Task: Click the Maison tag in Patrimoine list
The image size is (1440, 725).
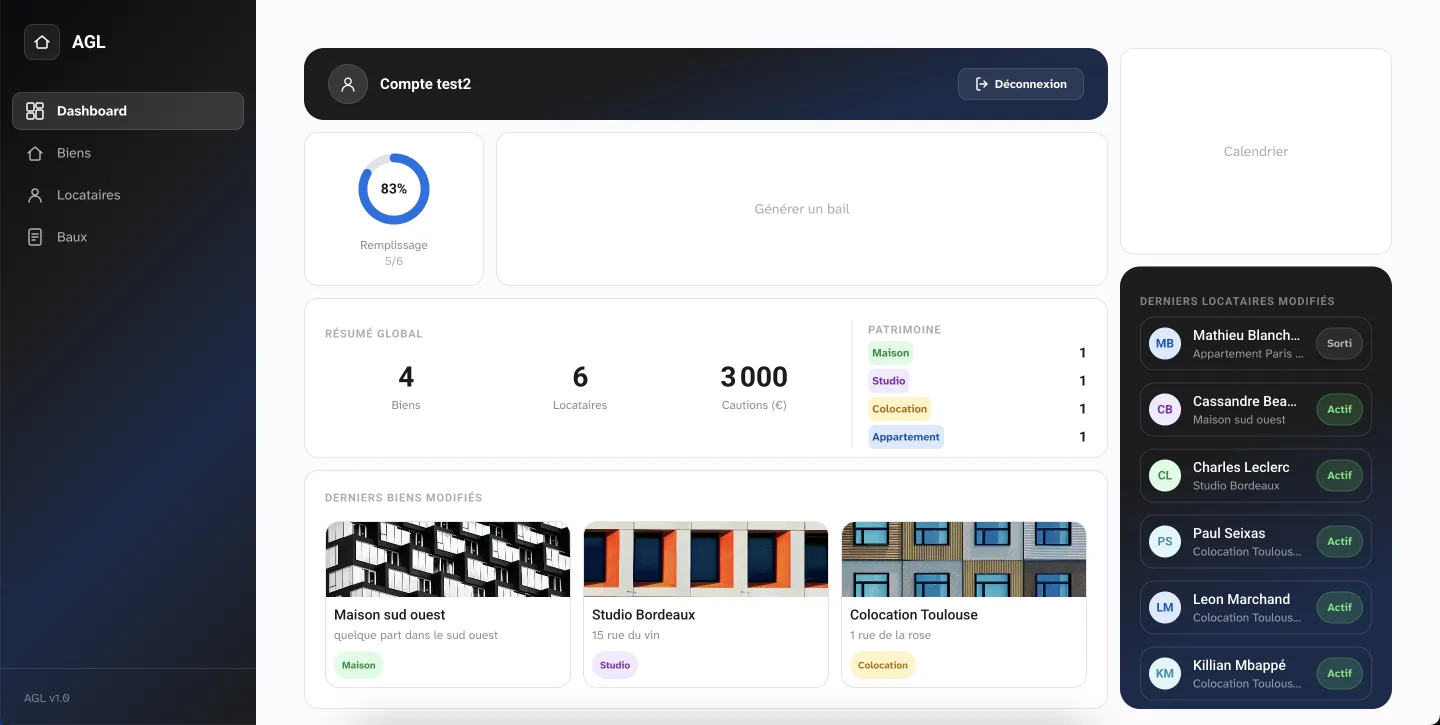Action: (x=891, y=353)
